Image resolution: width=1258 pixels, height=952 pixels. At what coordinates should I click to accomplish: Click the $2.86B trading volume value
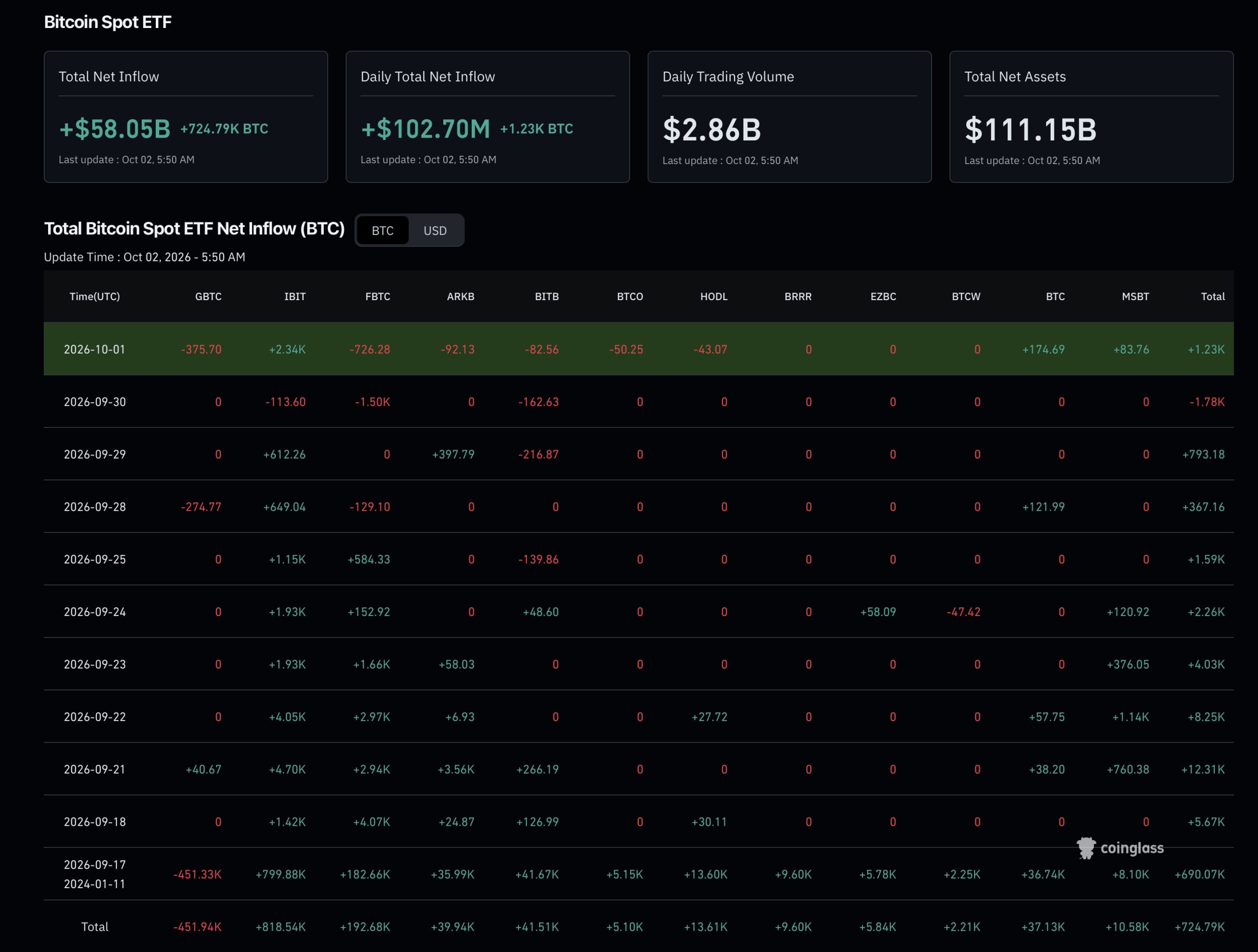pos(712,129)
